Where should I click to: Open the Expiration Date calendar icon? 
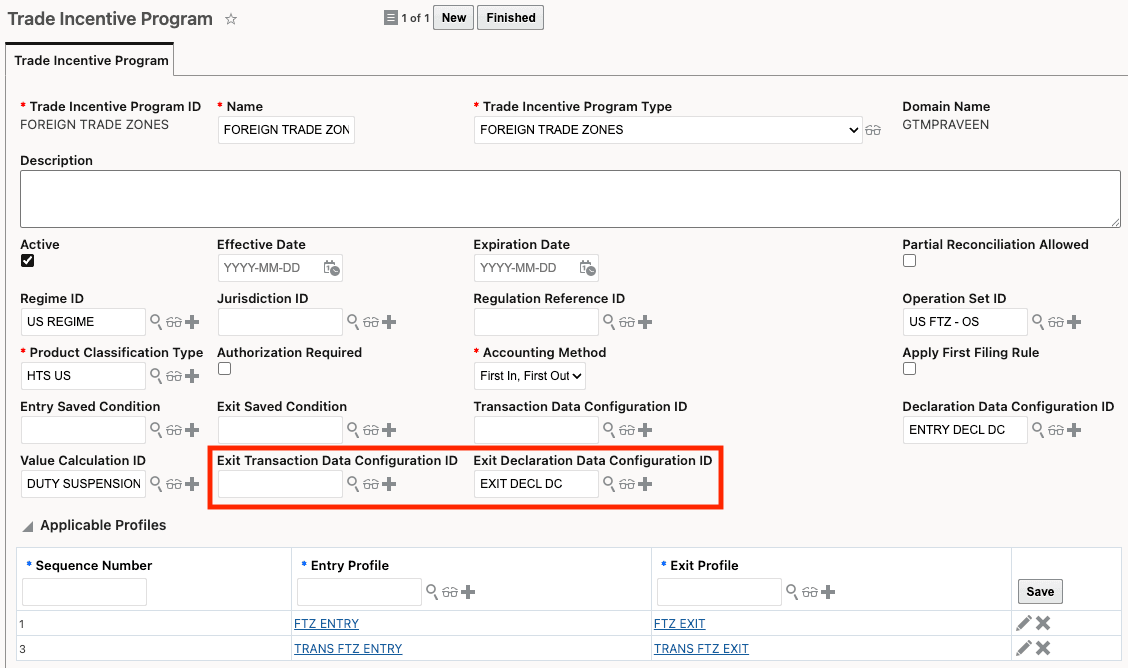[x=589, y=267]
